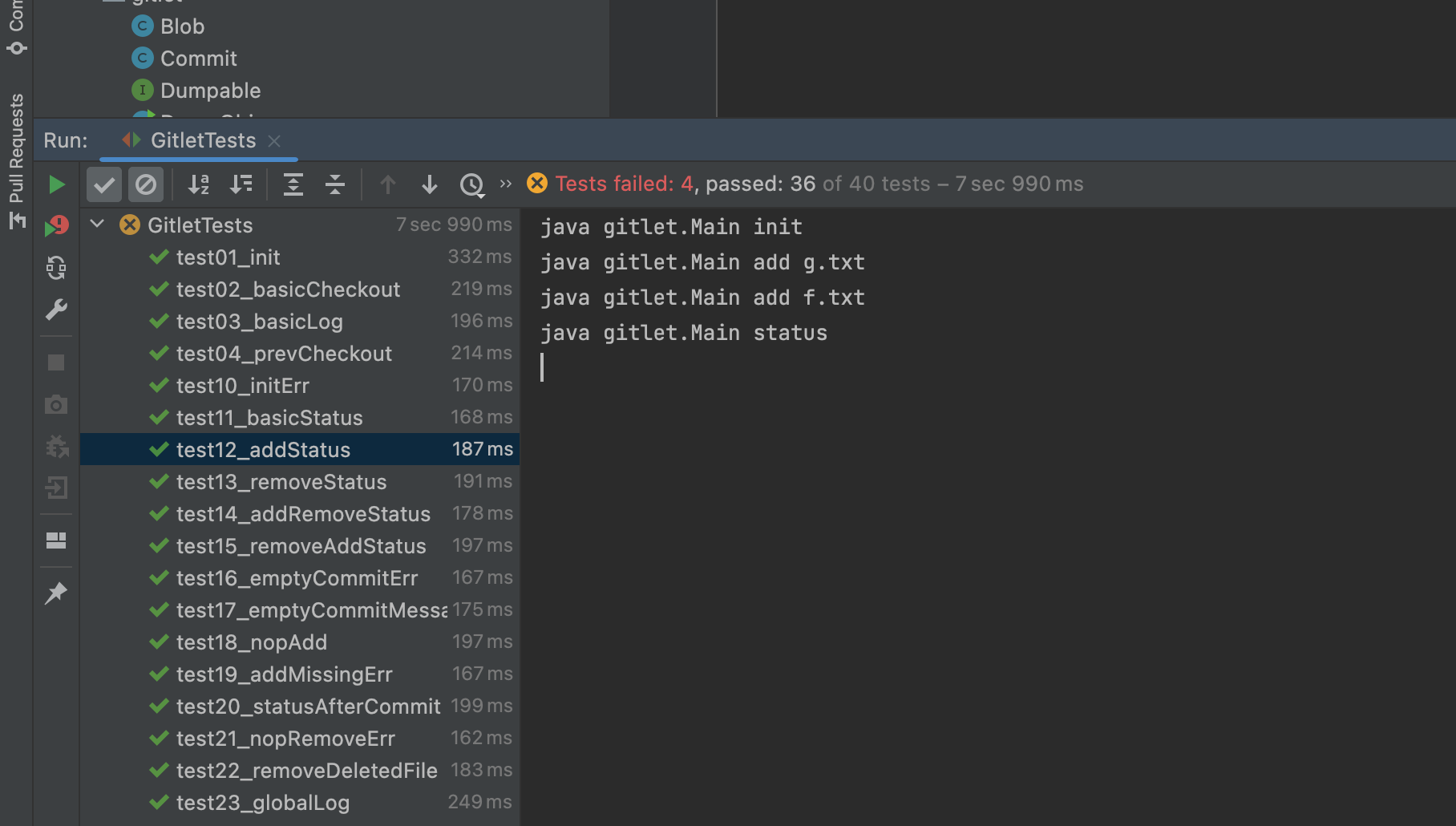Show more toolbar actions chevron
This screenshot has width=1456, height=826.
click(505, 184)
